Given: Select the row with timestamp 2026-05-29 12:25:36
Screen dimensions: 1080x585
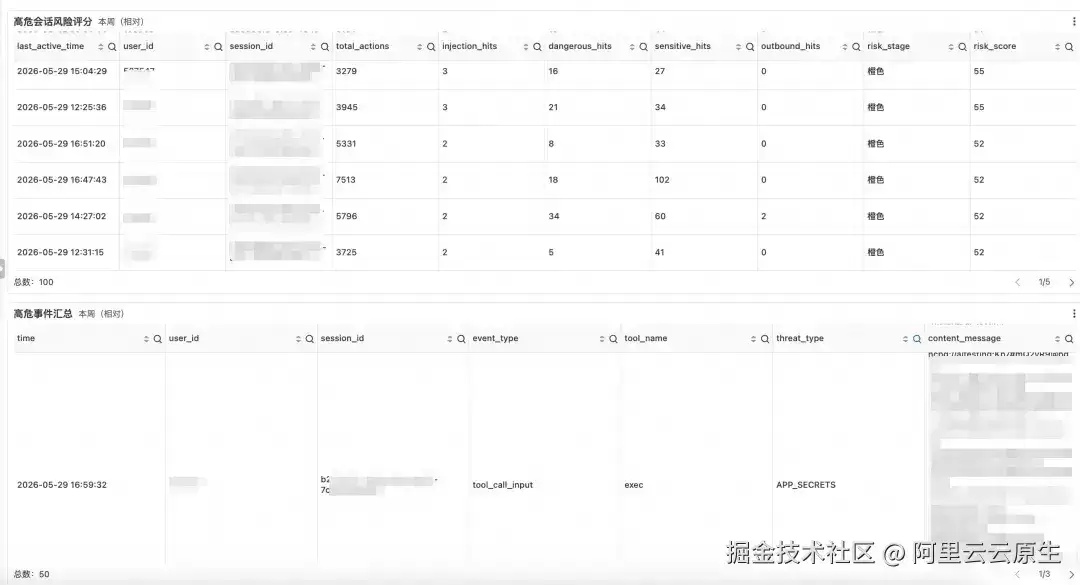Looking at the screenshot, I should point(544,107).
